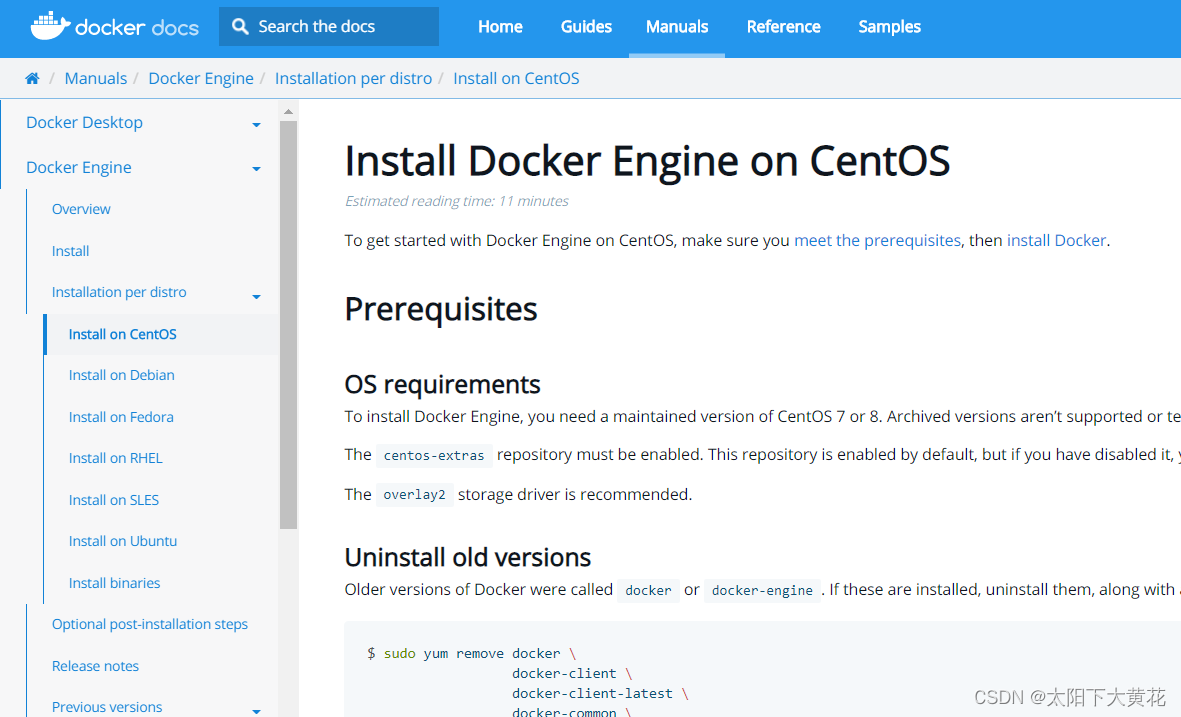1181x717 pixels.
Task: Open Overview in sidebar
Action: click(x=81, y=209)
